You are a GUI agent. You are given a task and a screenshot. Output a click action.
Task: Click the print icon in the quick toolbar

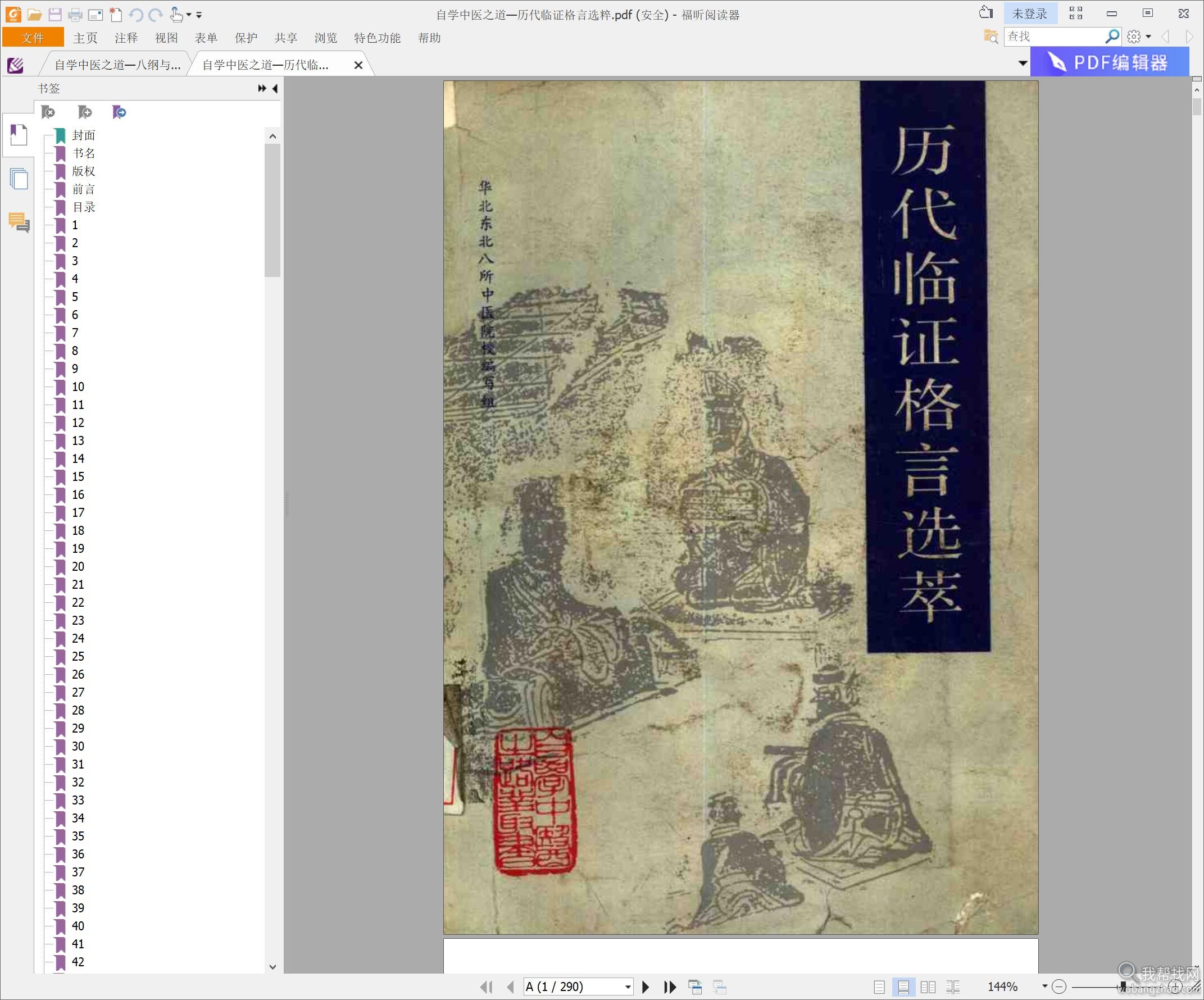click(75, 15)
